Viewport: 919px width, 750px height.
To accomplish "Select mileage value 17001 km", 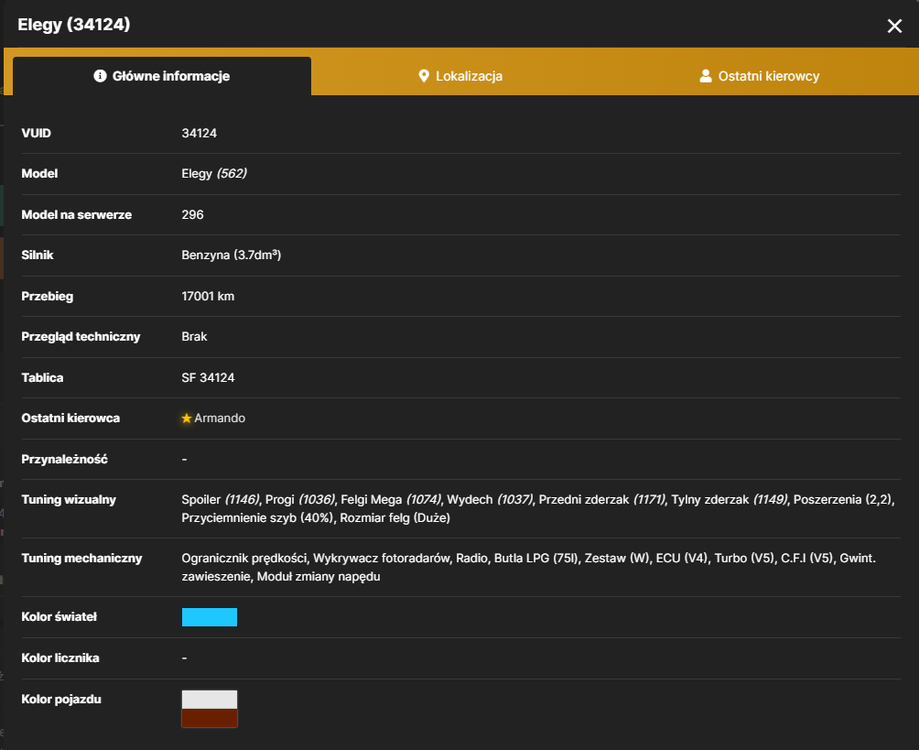I will [x=207, y=296].
